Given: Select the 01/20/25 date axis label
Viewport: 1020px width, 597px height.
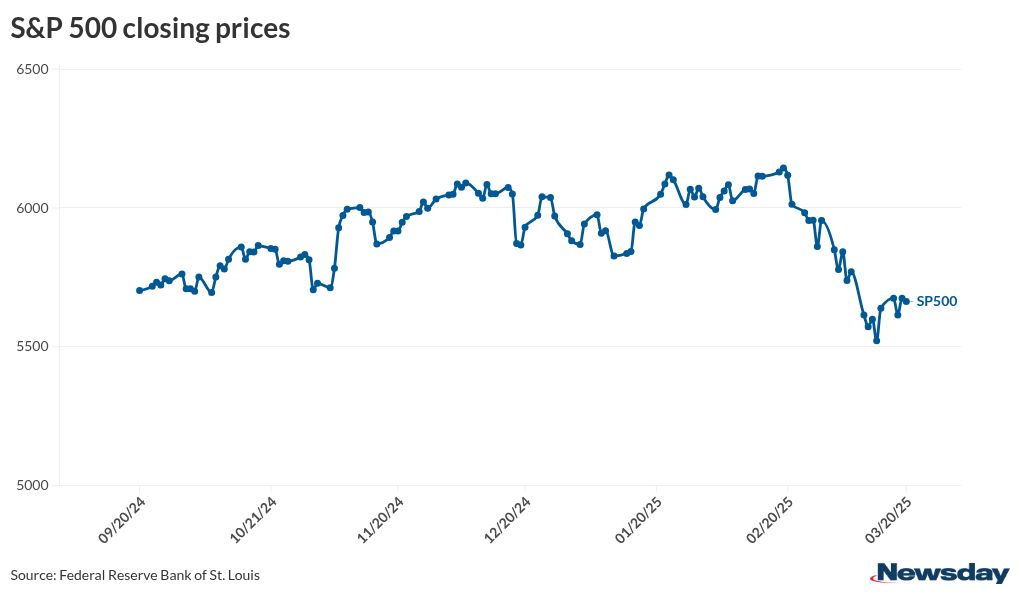Looking at the screenshot, I should 640,520.
